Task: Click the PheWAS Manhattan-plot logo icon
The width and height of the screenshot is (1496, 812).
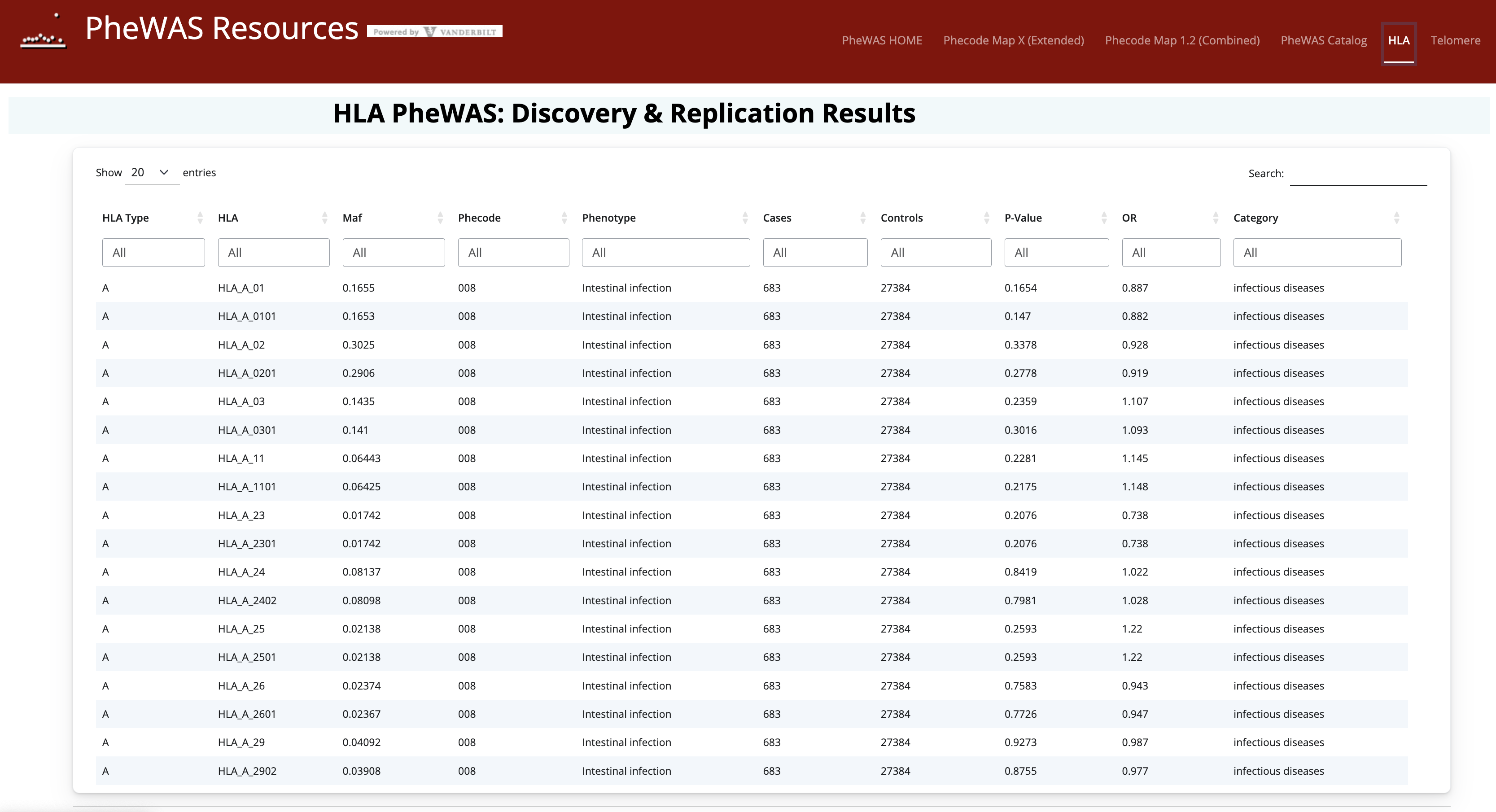Action: tap(44, 33)
